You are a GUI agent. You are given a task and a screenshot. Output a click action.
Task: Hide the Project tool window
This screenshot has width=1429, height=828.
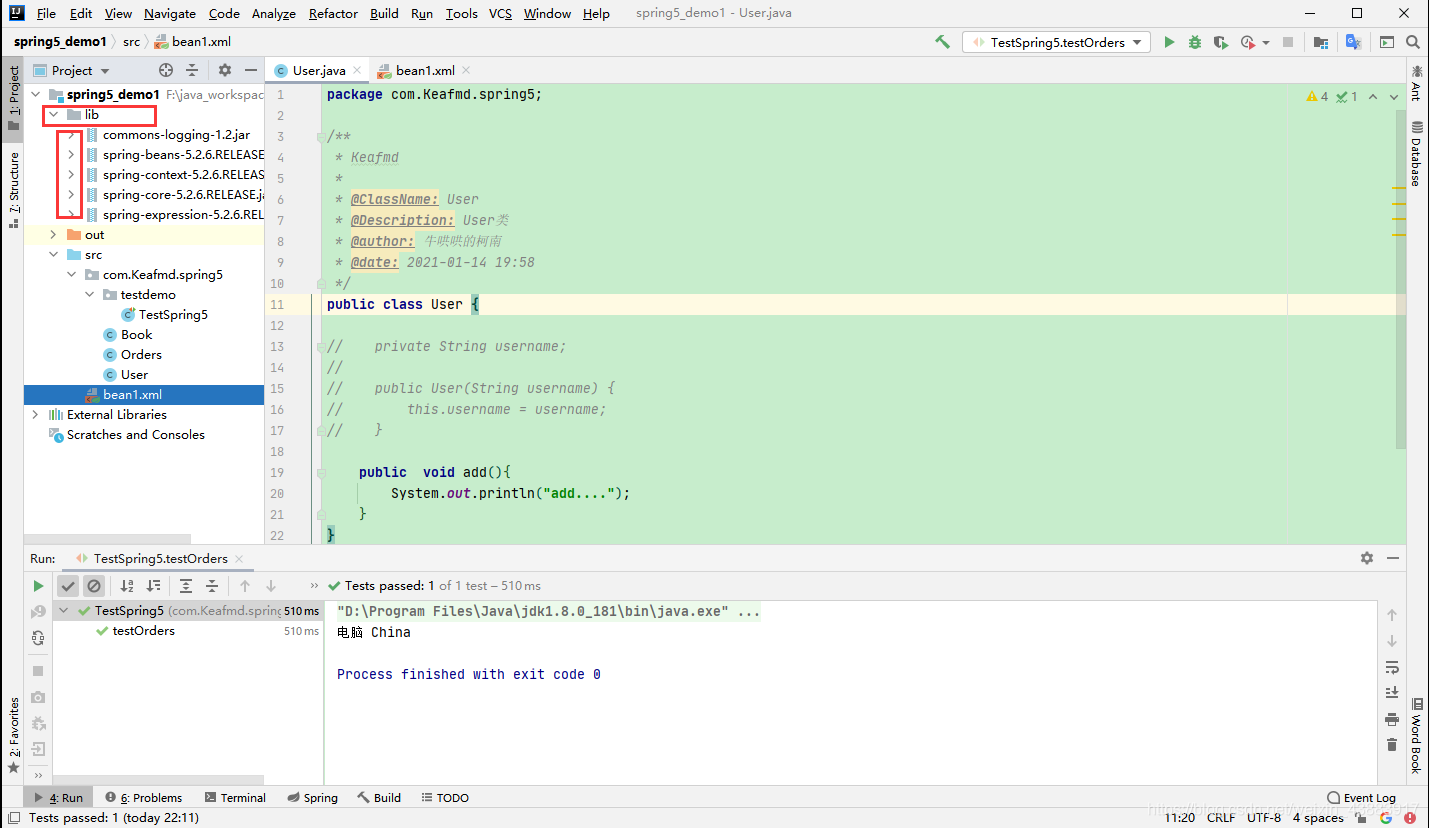(x=250, y=70)
